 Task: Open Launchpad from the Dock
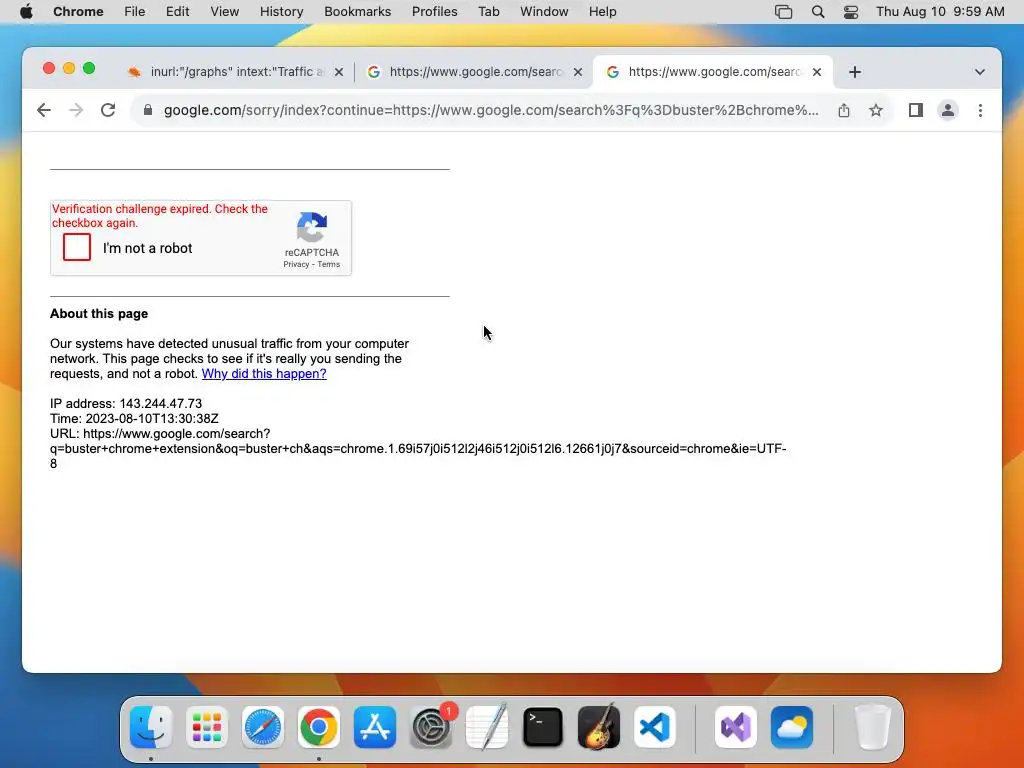point(207,727)
